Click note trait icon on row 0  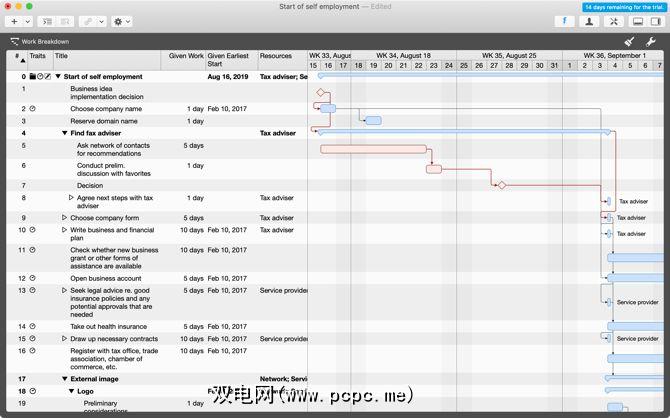[47, 77]
